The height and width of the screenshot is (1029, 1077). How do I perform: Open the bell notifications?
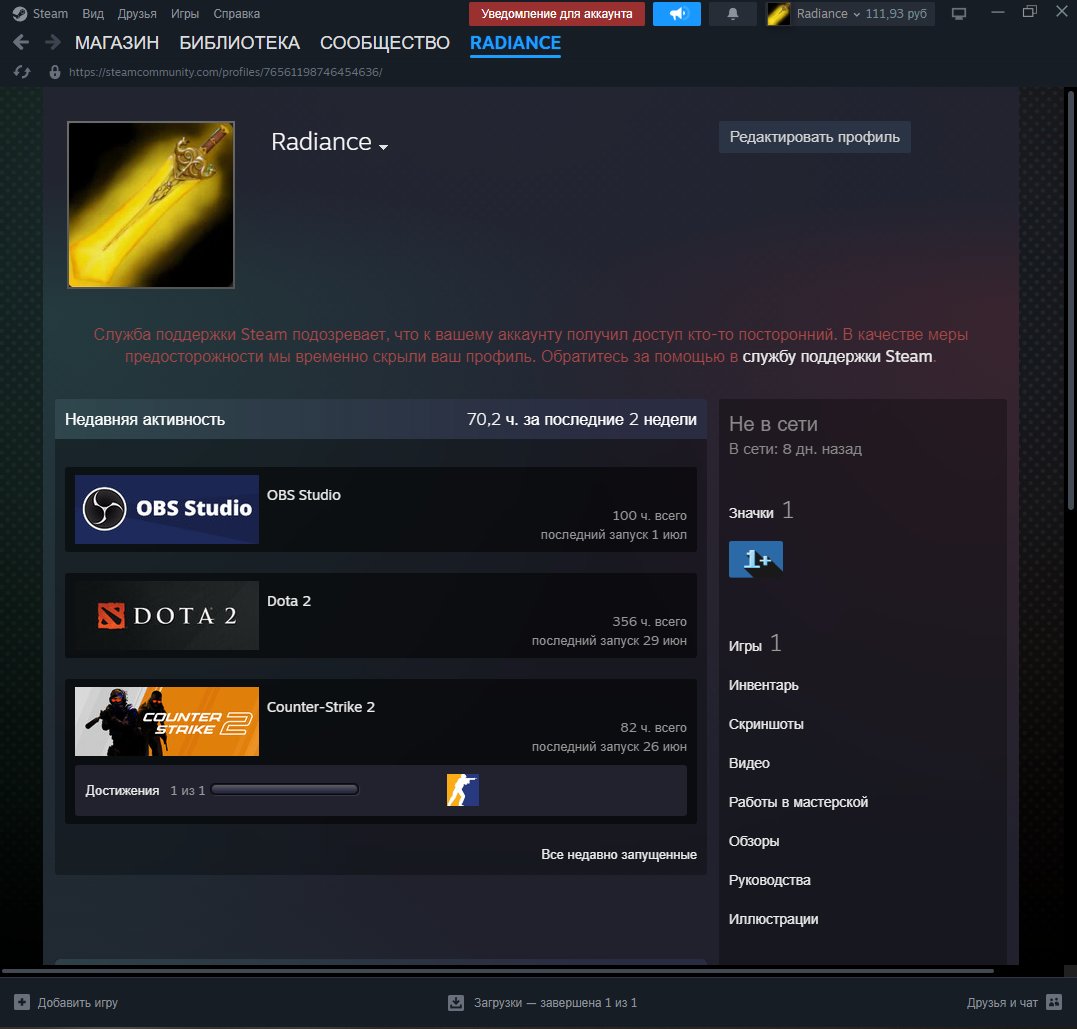pos(733,14)
